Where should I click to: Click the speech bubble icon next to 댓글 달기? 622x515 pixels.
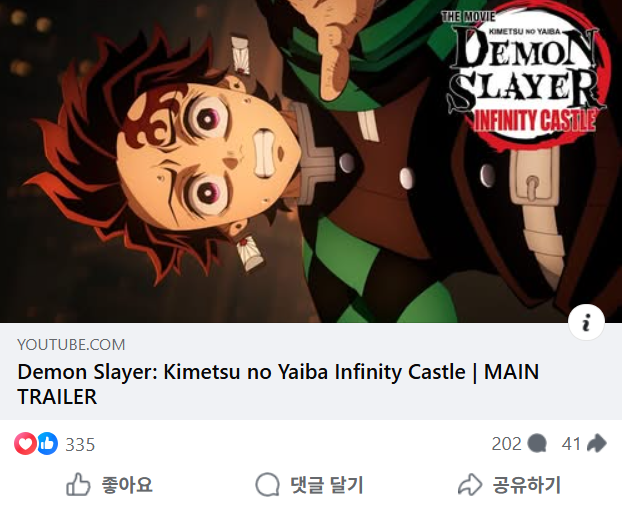(267, 484)
